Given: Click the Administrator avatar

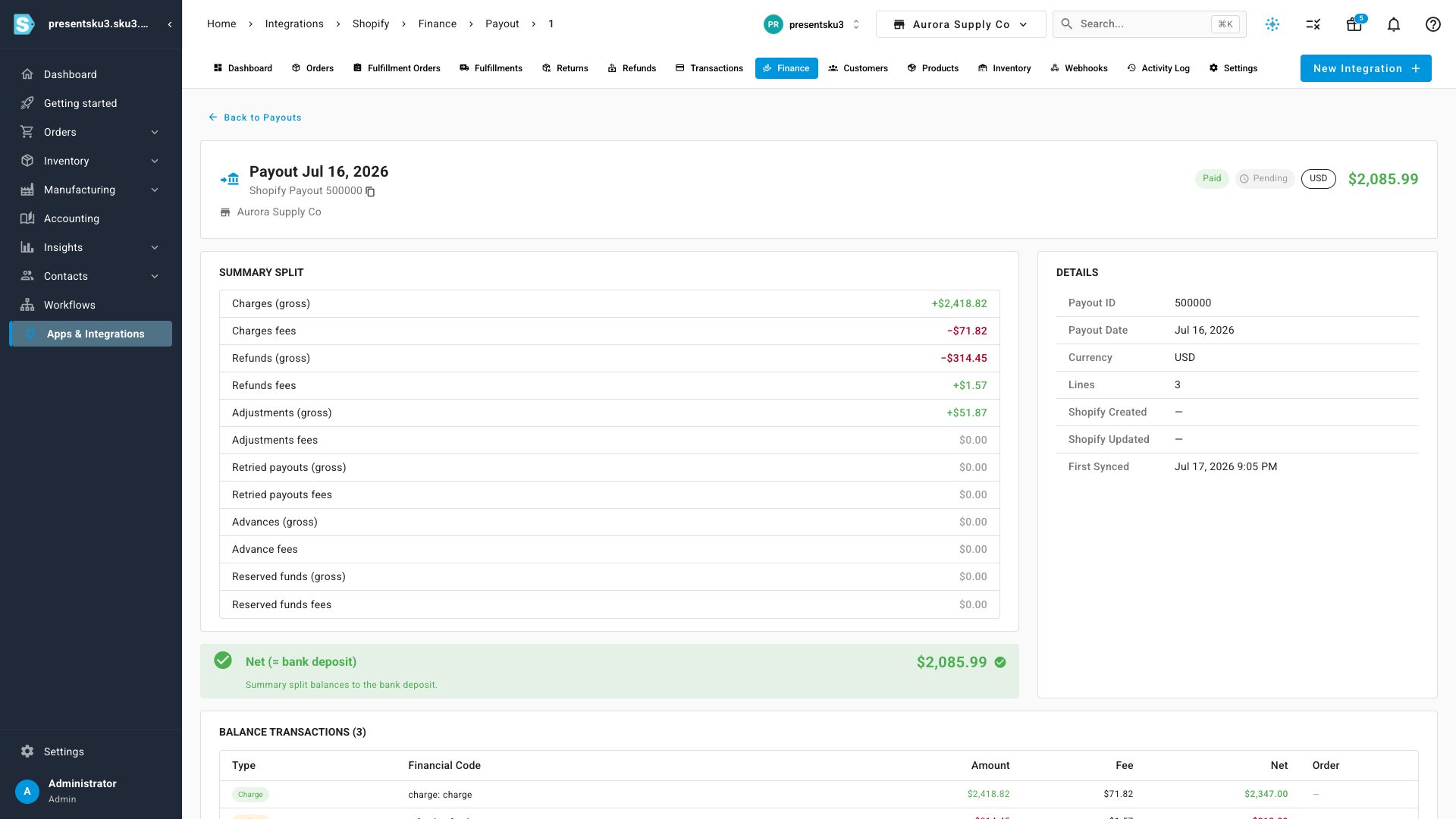Looking at the screenshot, I should tap(27, 791).
